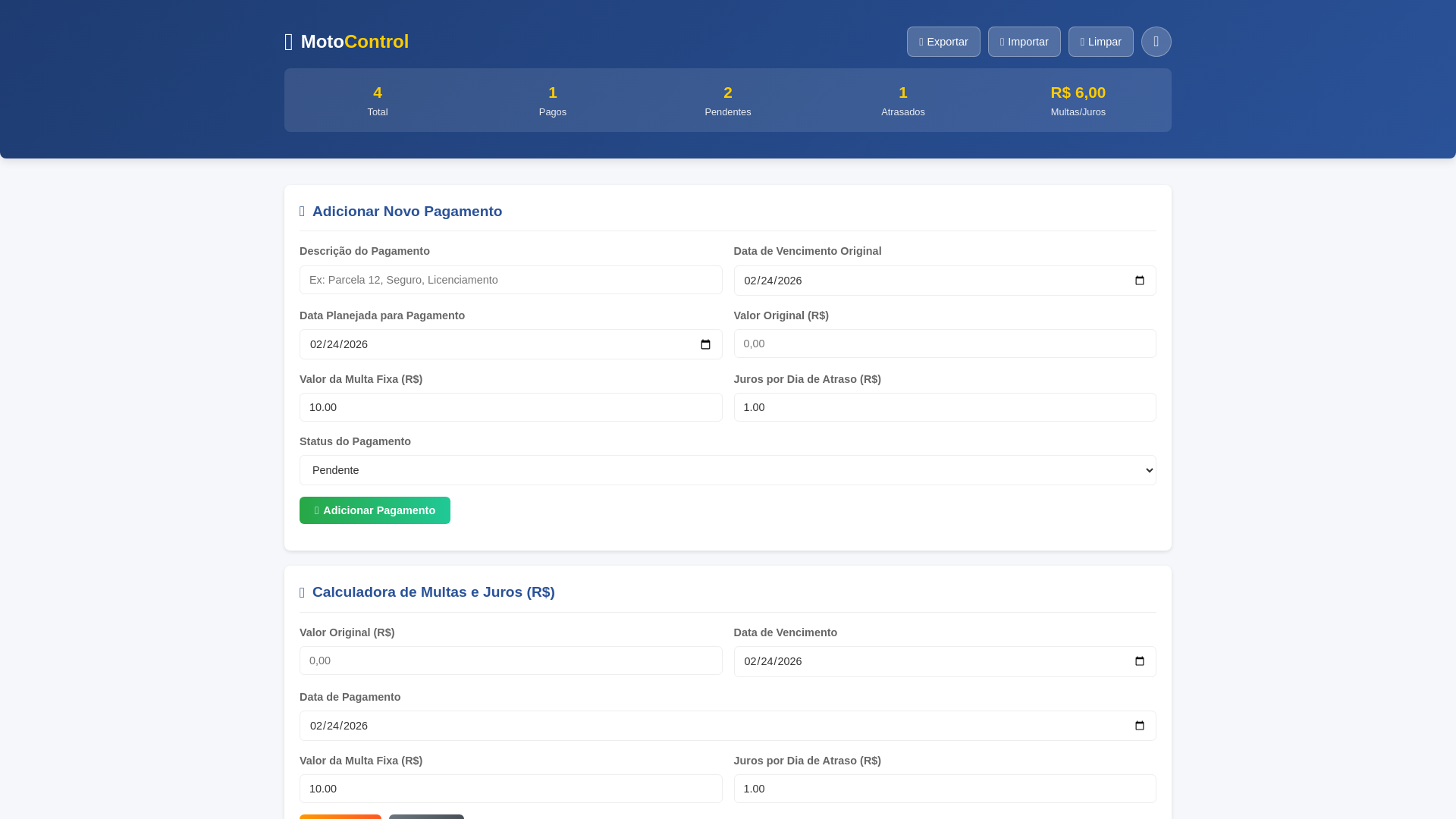Screen dimensions: 1456x819
Task: Click the Pagos count statistic
Action: click(x=553, y=100)
